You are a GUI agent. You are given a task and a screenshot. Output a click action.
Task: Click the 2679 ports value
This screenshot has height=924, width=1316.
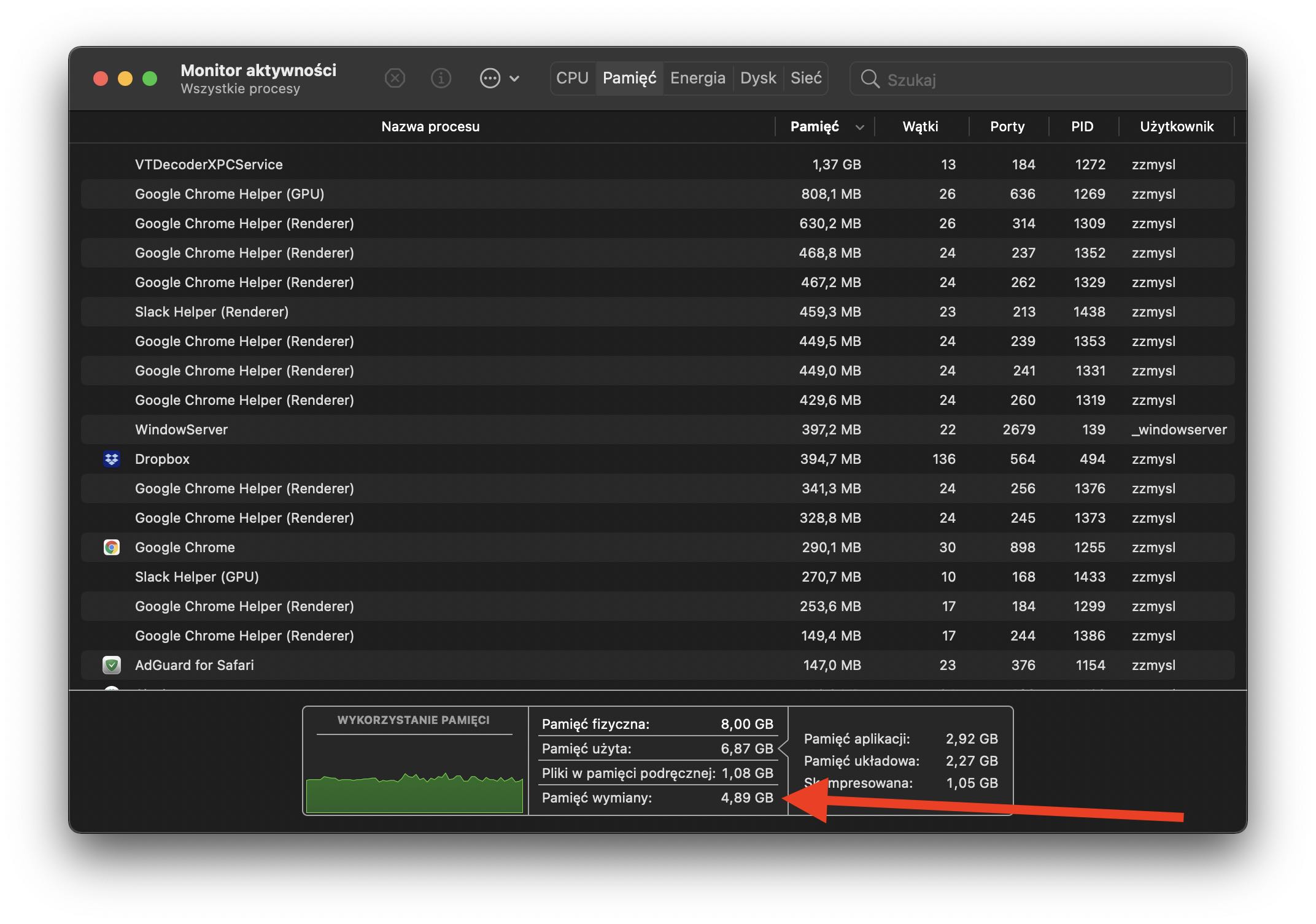click(1019, 429)
